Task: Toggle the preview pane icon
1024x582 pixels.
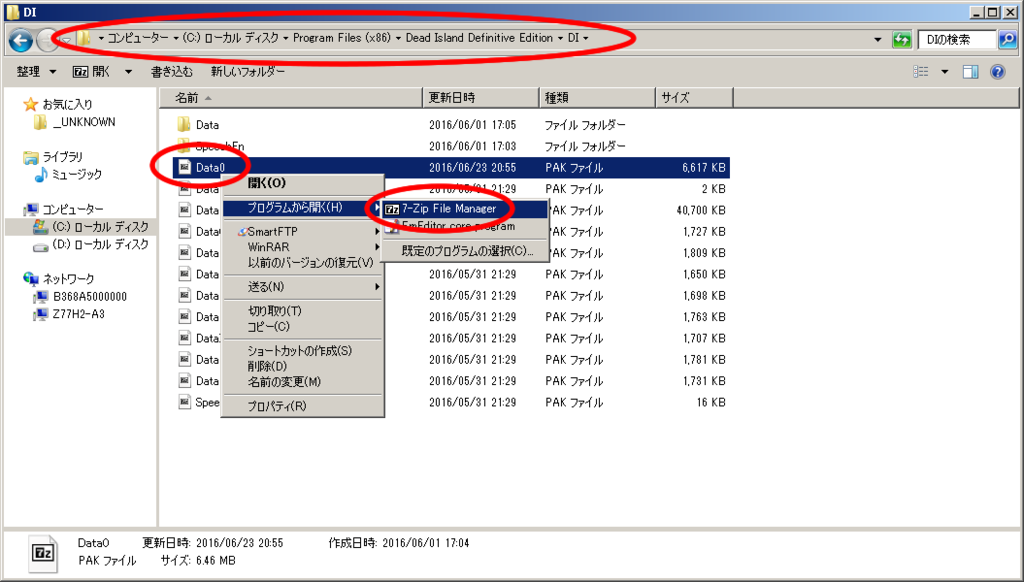Action: point(970,71)
